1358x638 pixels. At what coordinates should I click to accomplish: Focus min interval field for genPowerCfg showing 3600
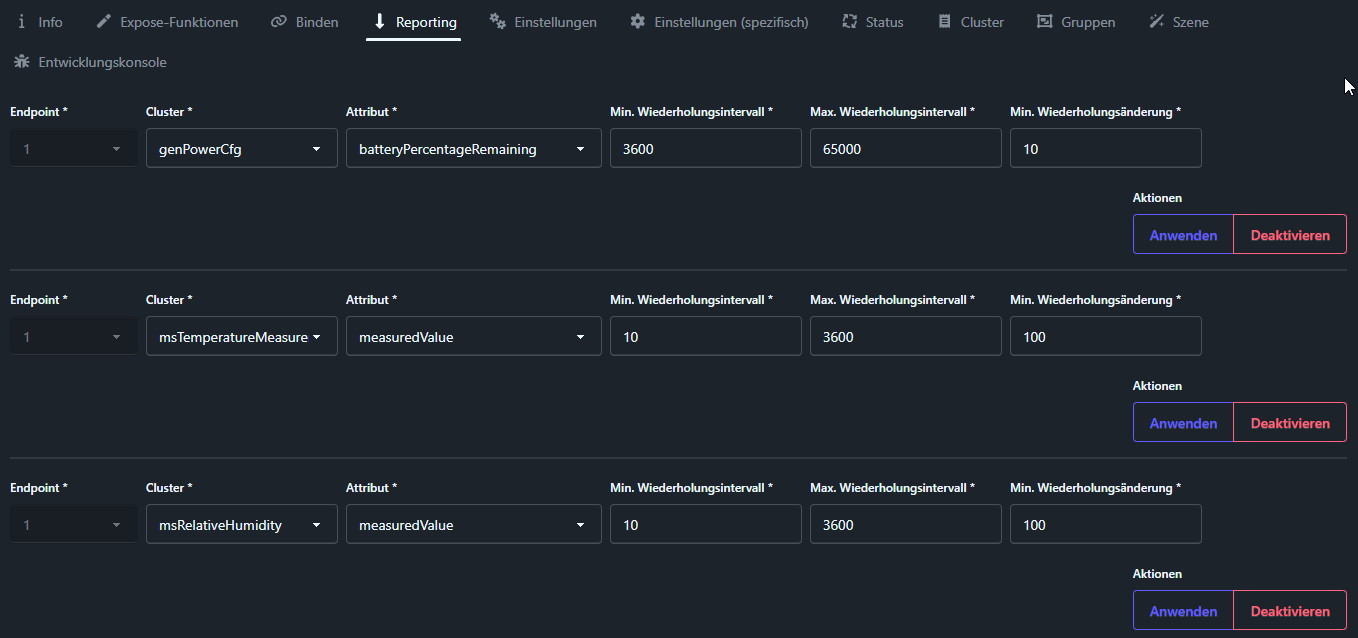pyautogui.click(x=704, y=149)
